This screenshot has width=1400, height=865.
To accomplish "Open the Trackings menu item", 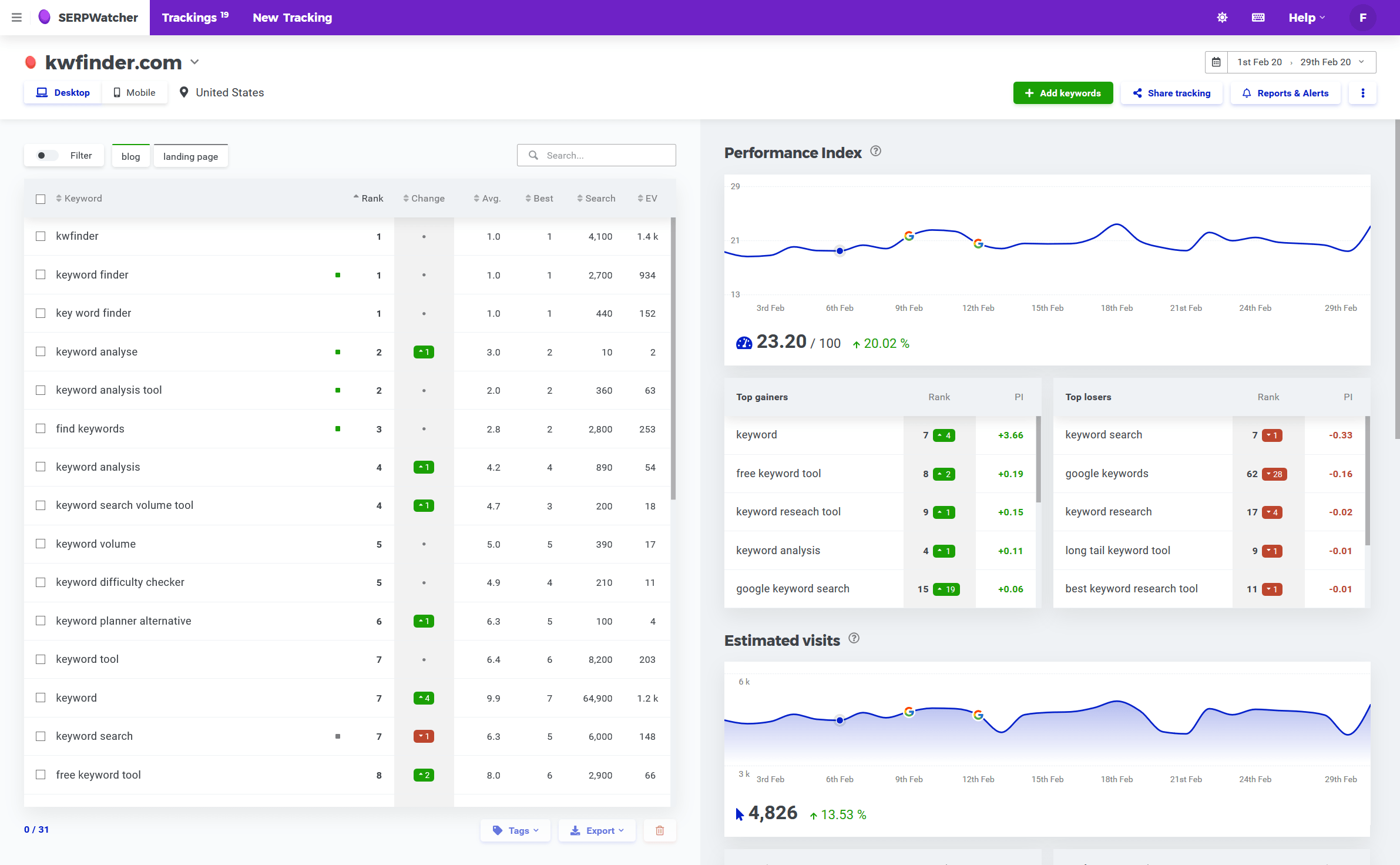I will pyautogui.click(x=191, y=17).
